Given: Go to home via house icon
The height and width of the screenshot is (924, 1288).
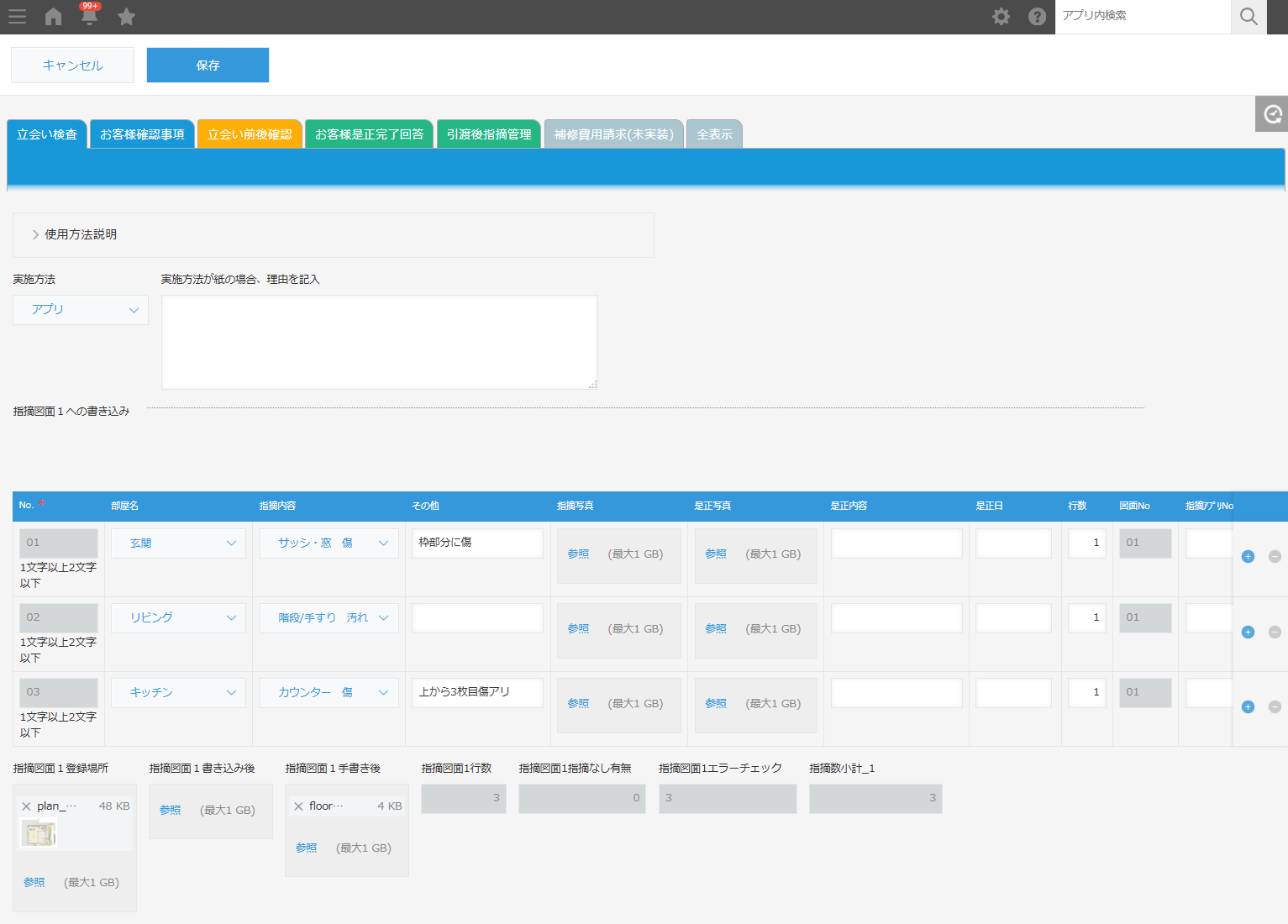Looking at the screenshot, I should click(x=54, y=17).
